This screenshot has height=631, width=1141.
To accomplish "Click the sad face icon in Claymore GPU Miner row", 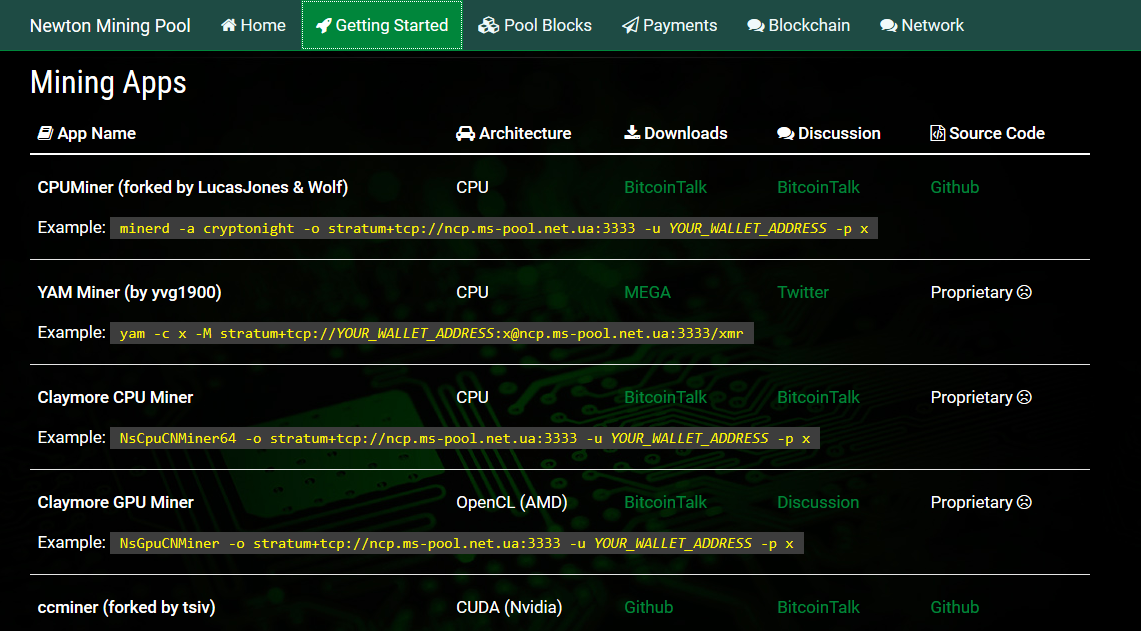I will (1025, 502).
